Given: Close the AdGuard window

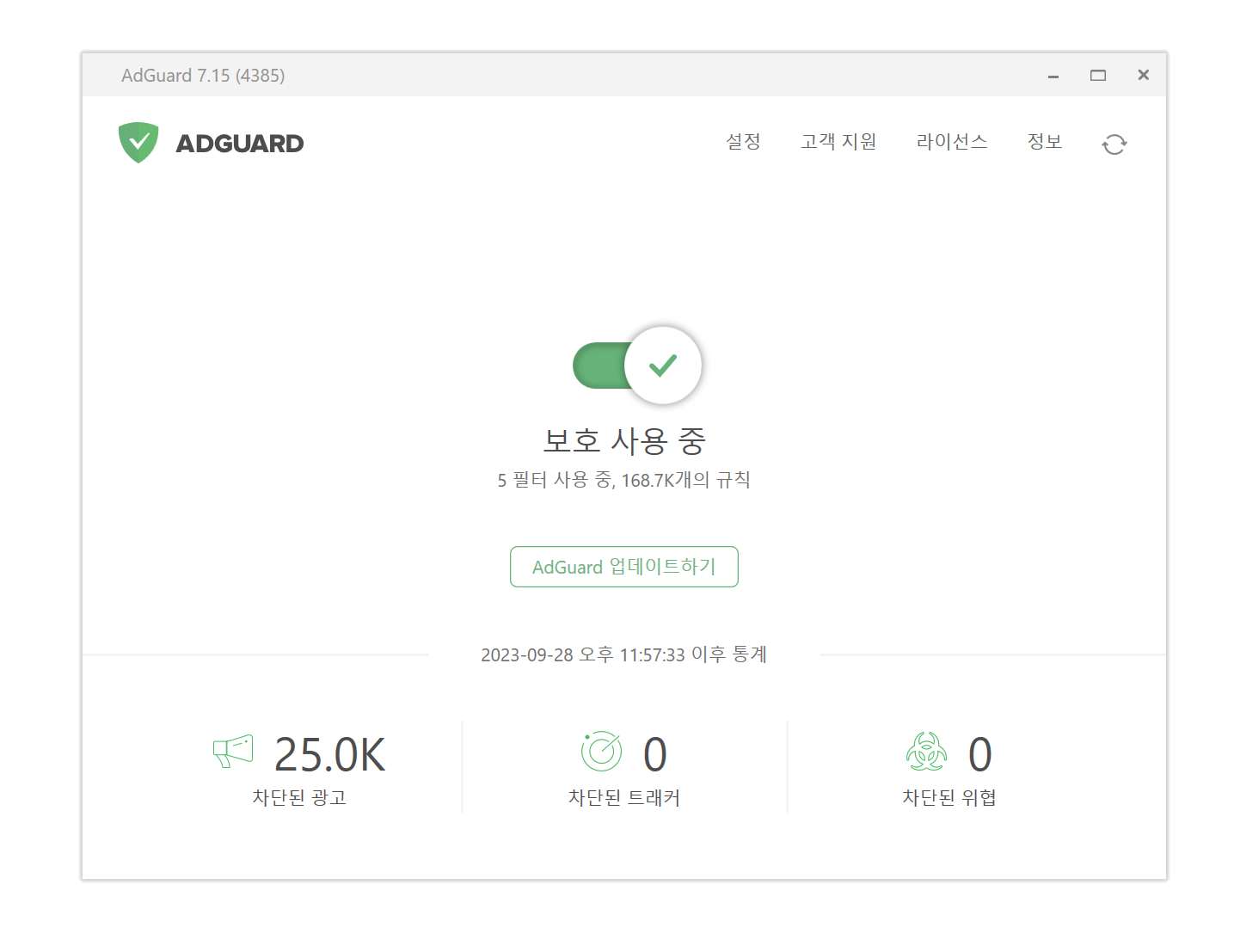Looking at the screenshot, I should 1143,75.
